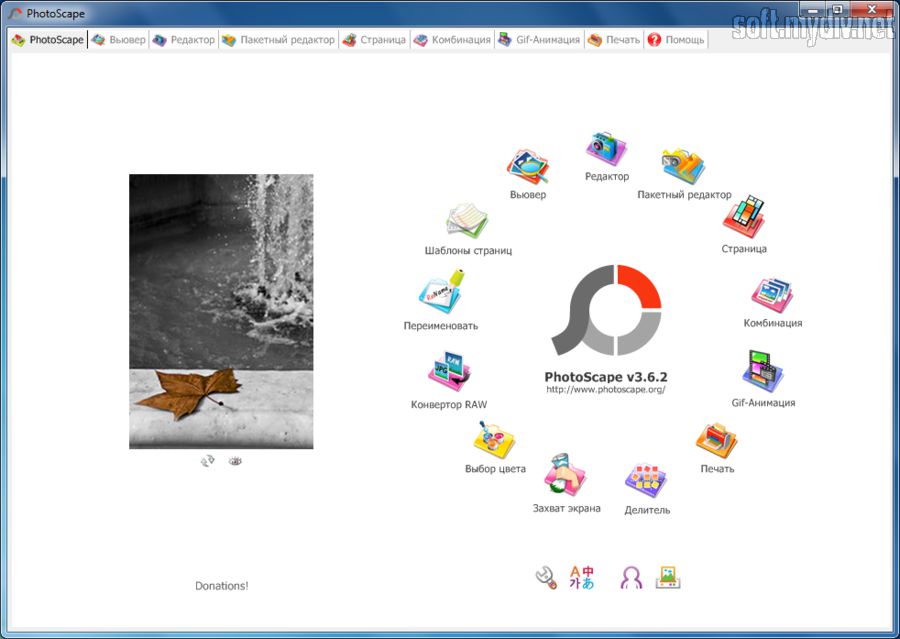Launch the Gif-Анимация circle icon
The height and width of the screenshot is (639, 900).
tap(763, 371)
